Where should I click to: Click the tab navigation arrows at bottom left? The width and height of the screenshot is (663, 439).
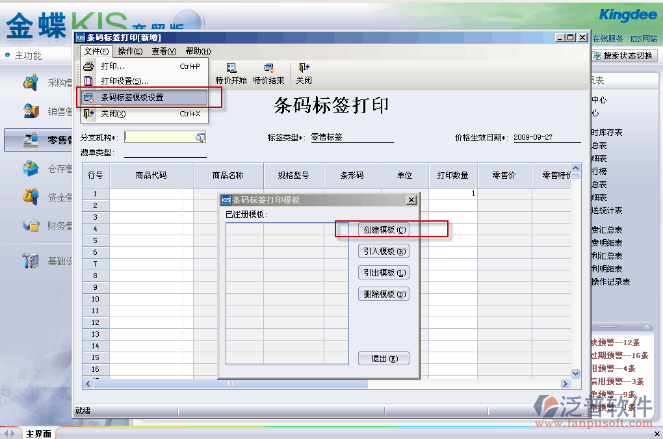click(10, 434)
